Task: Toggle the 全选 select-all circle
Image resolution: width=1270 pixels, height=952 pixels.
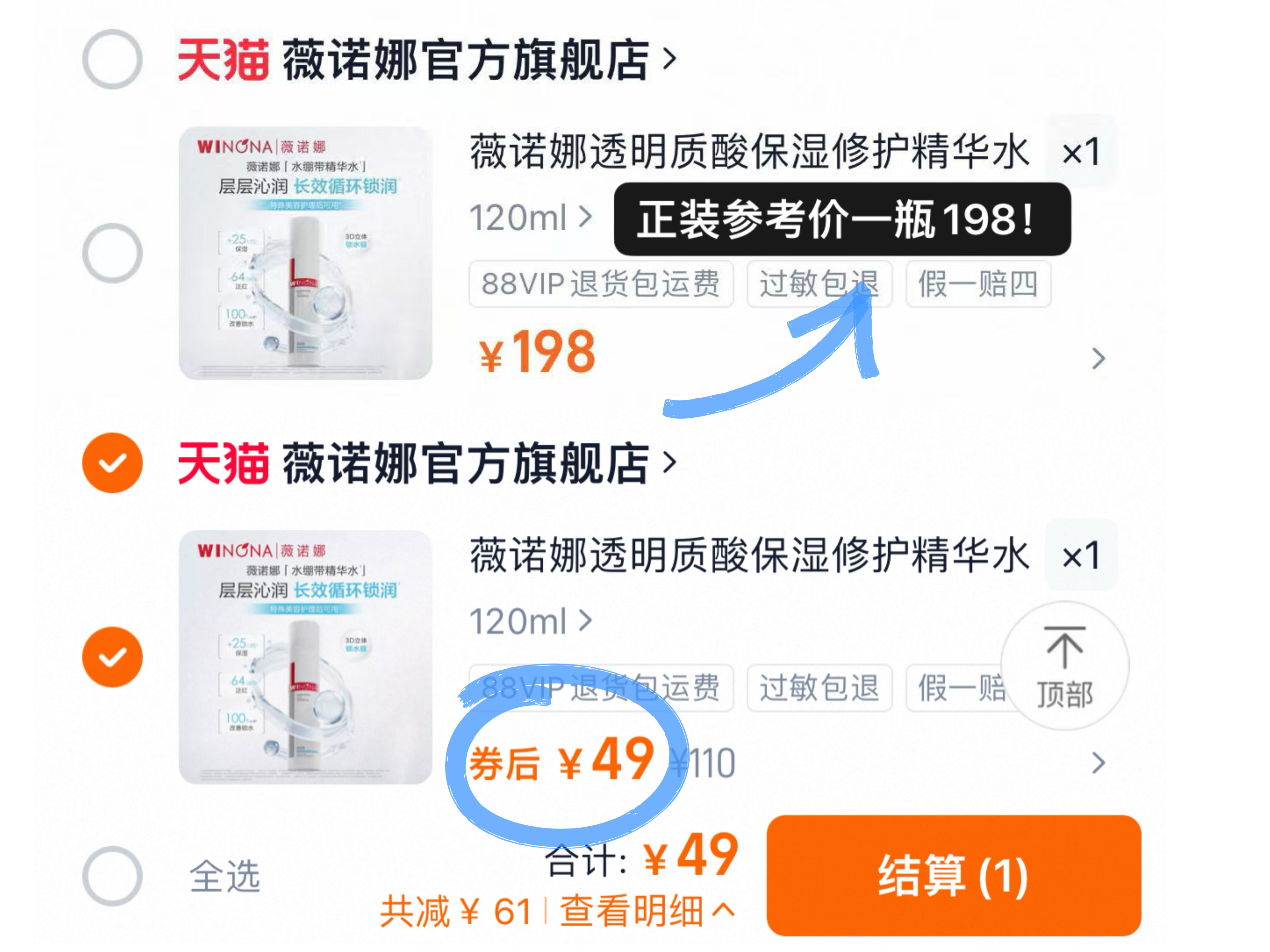Action: pos(112,876)
